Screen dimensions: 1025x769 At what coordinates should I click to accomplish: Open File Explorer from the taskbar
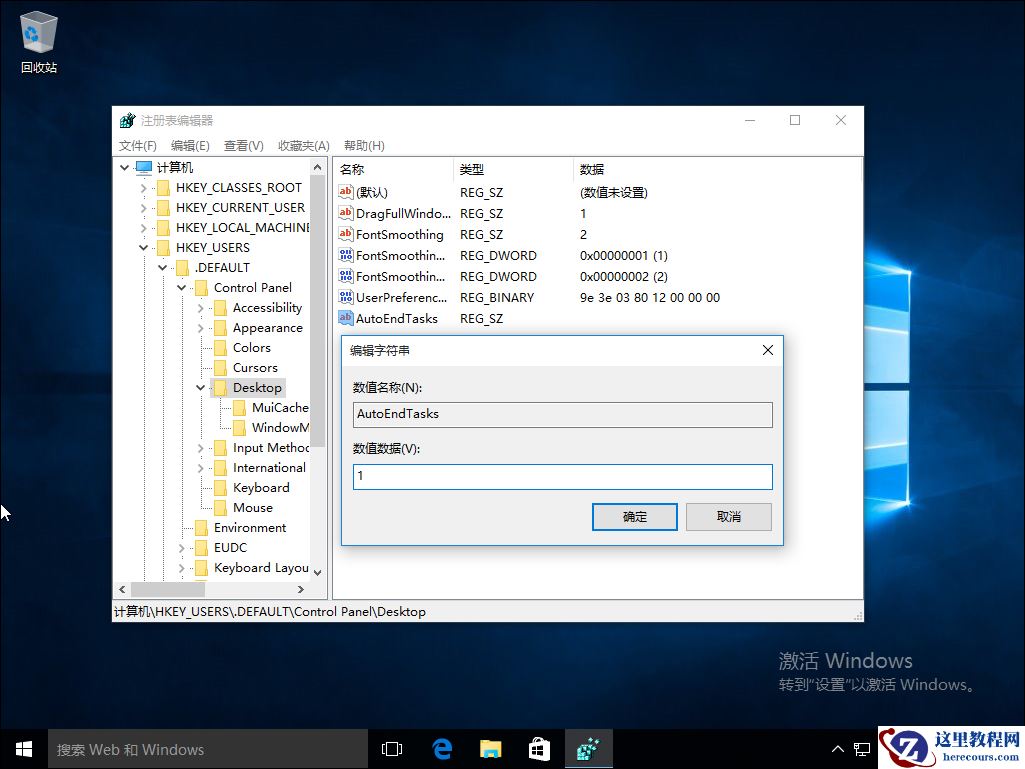(x=490, y=748)
